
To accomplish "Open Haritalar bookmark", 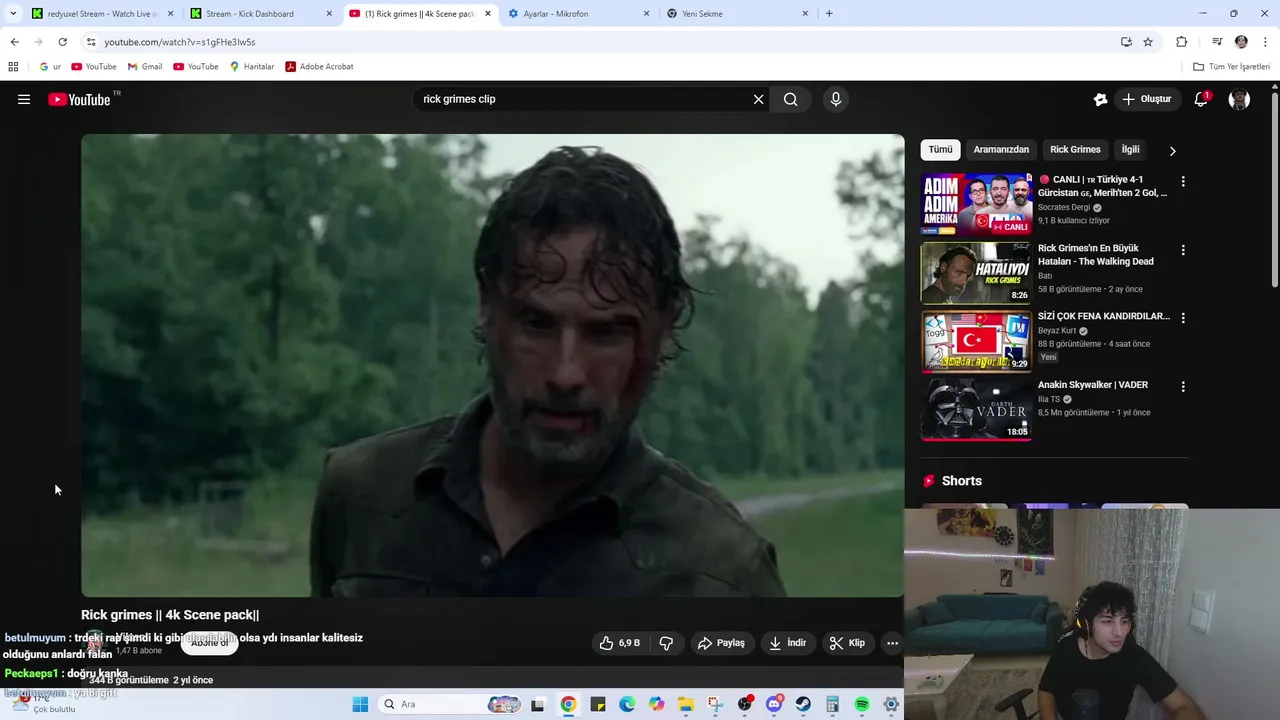I will pyautogui.click(x=252, y=66).
